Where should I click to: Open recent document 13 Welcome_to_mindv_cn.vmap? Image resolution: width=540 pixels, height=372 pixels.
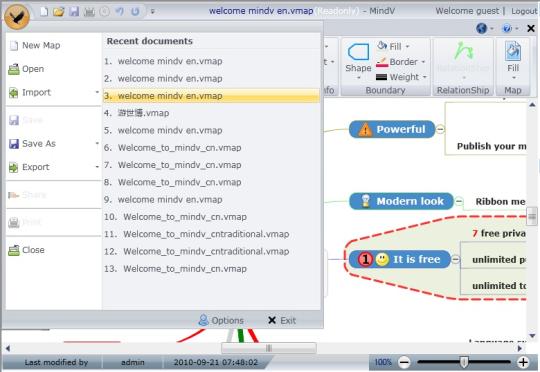(x=211, y=269)
